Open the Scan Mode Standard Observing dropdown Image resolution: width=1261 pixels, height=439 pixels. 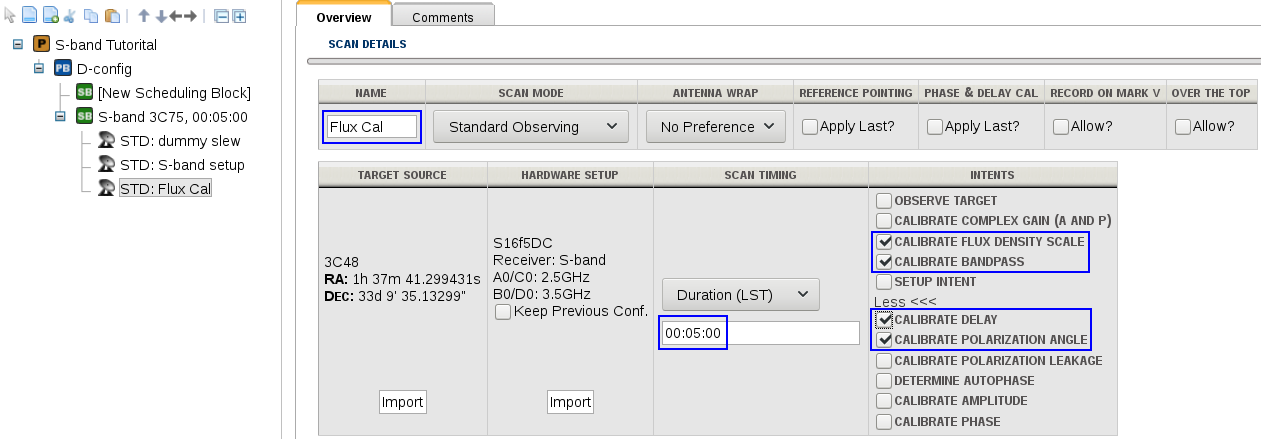[530, 127]
